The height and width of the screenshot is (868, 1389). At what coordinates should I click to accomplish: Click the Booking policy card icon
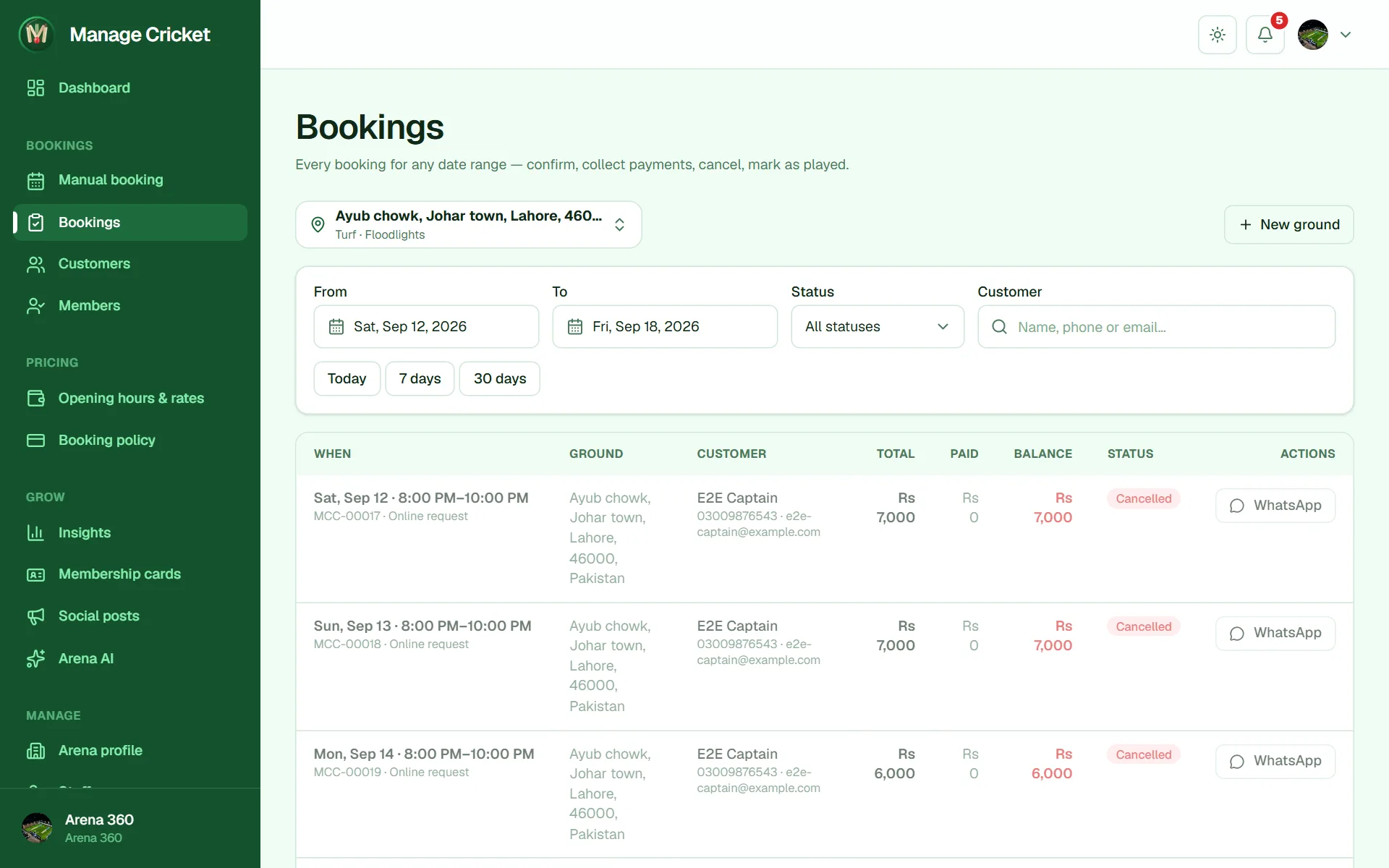35,441
